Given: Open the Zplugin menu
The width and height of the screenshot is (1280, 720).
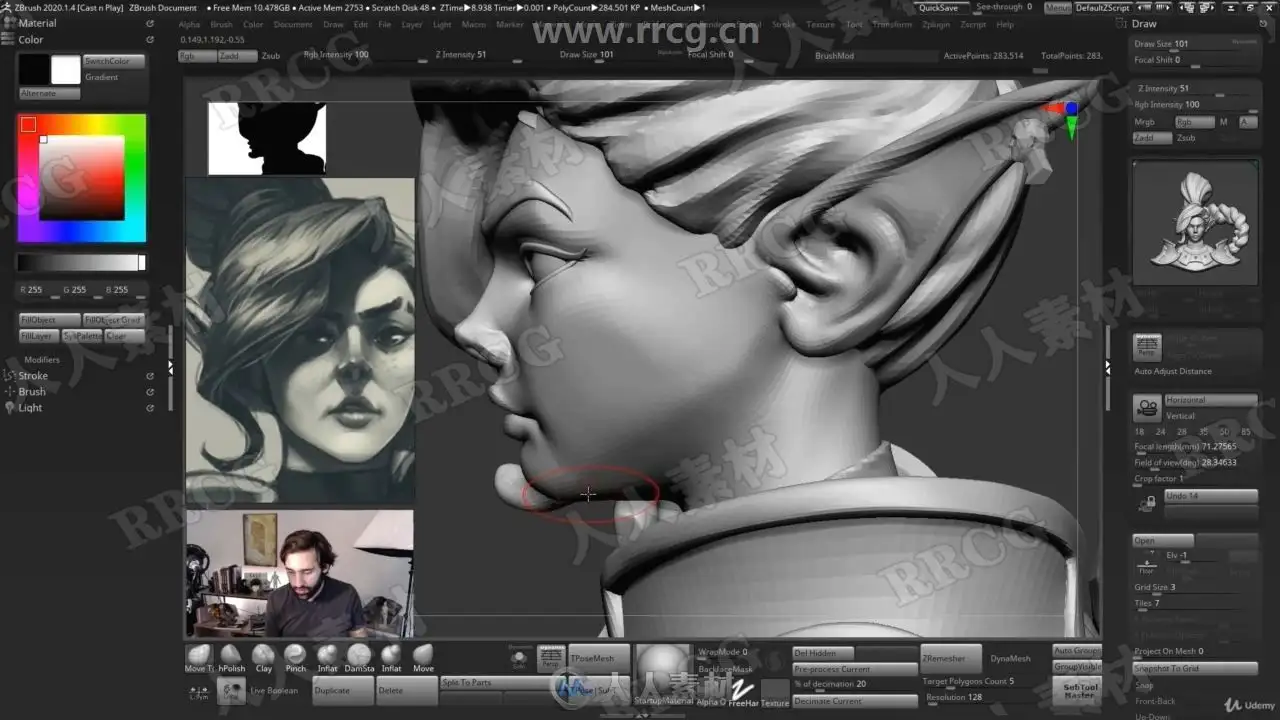Looking at the screenshot, I should pyautogui.click(x=936, y=24).
